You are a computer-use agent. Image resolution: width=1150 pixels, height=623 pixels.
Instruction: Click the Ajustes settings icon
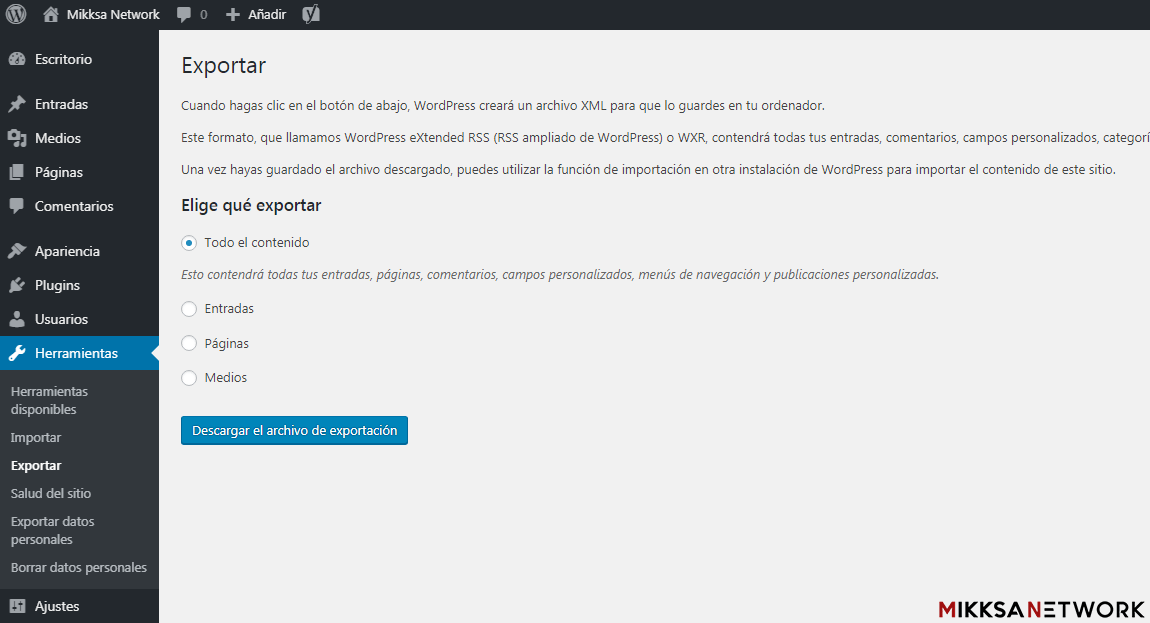tap(17, 606)
